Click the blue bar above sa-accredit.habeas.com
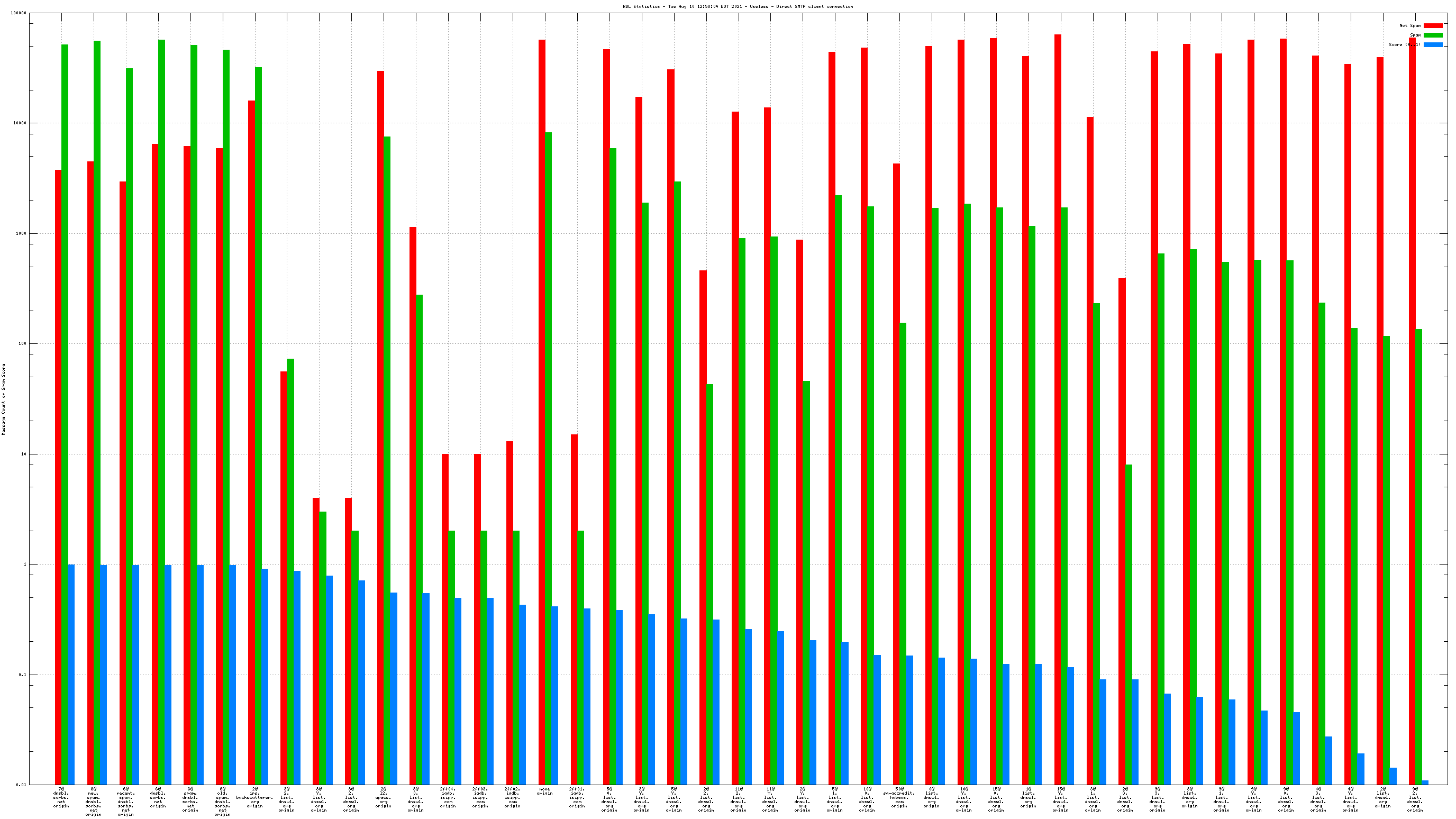 point(909,720)
